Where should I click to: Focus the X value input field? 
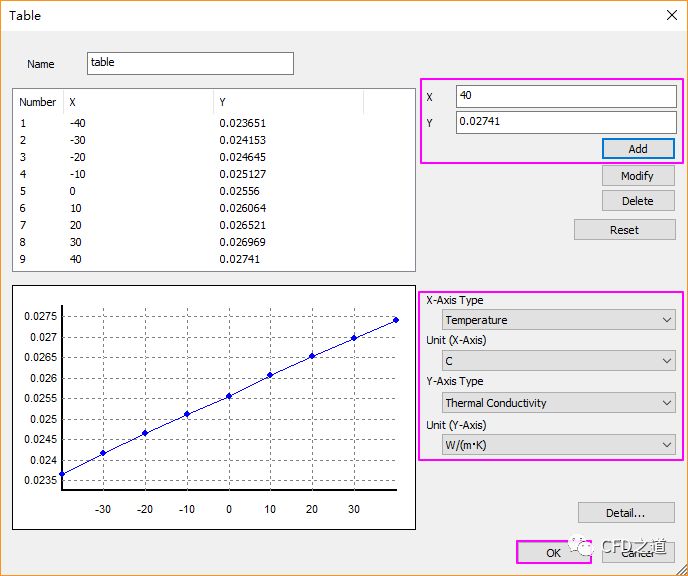coord(565,96)
